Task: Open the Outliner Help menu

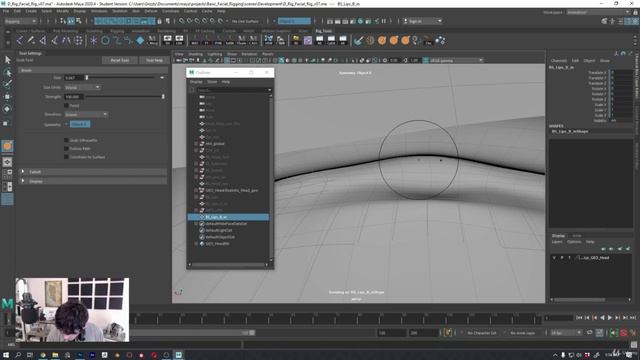Action: pyautogui.click(x=226, y=82)
